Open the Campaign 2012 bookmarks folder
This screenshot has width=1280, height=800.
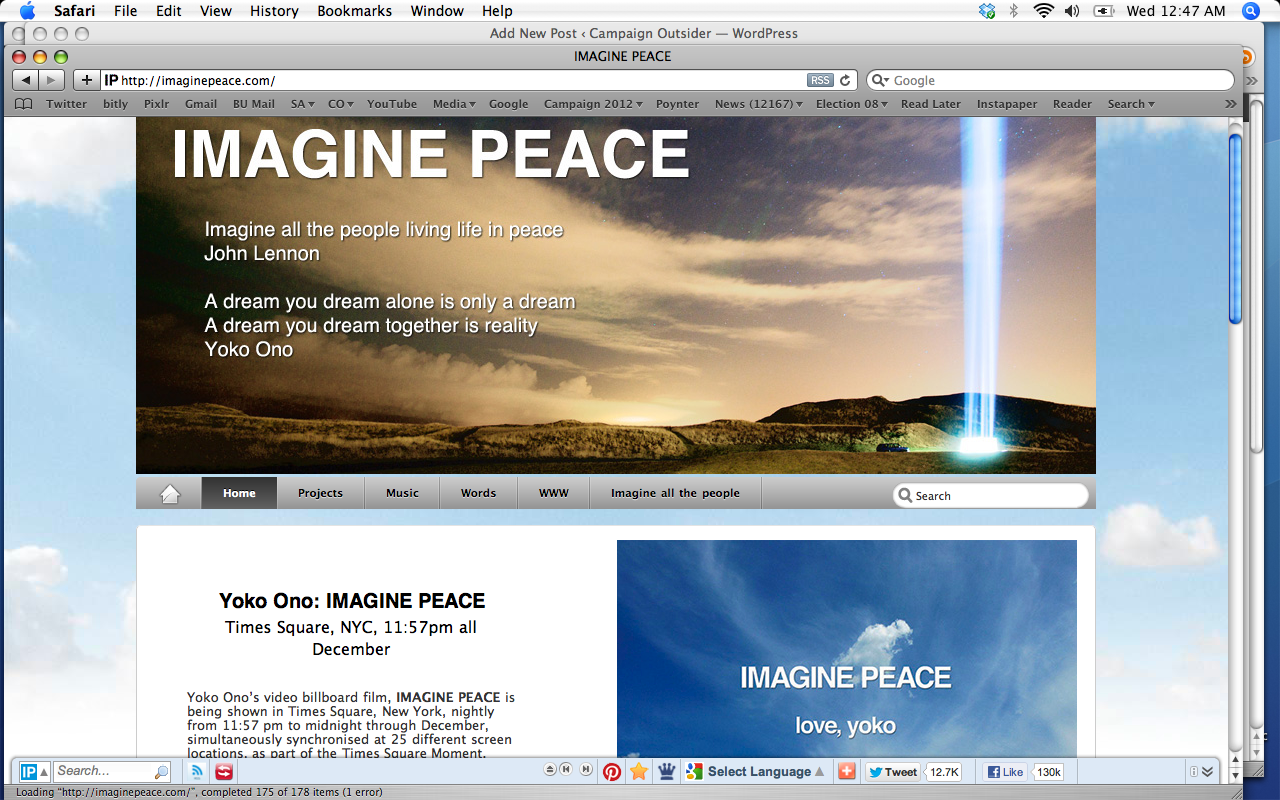point(593,104)
